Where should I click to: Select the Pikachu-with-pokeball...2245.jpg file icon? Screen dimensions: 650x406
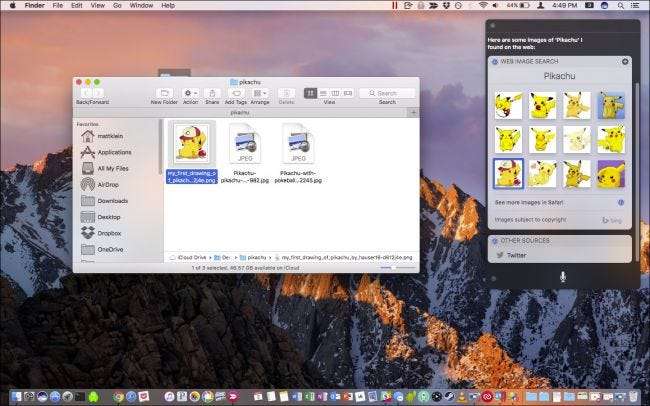coord(298,143)
